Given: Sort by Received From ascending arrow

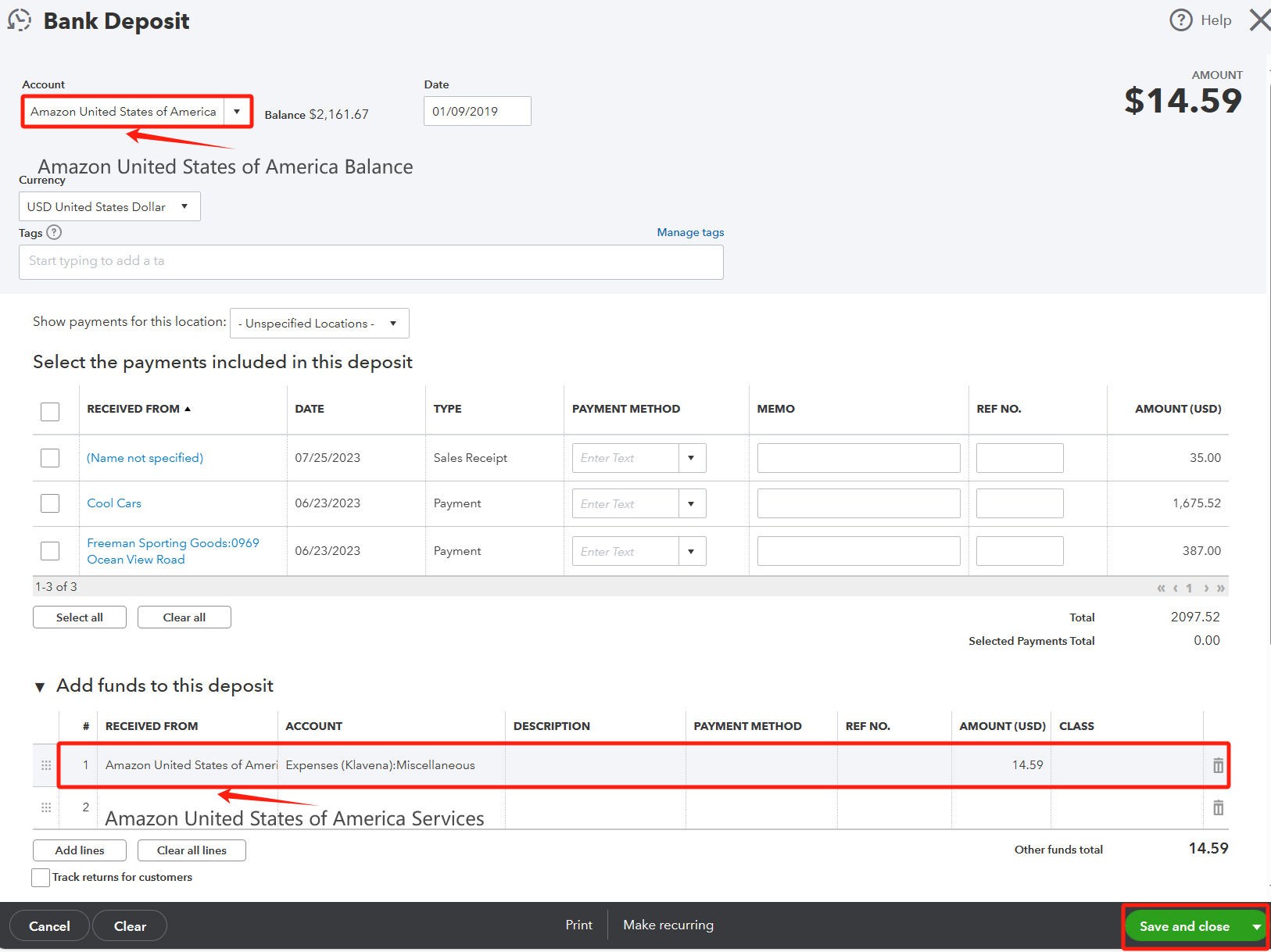Looking at the screenshot, I should pos(188,409).
